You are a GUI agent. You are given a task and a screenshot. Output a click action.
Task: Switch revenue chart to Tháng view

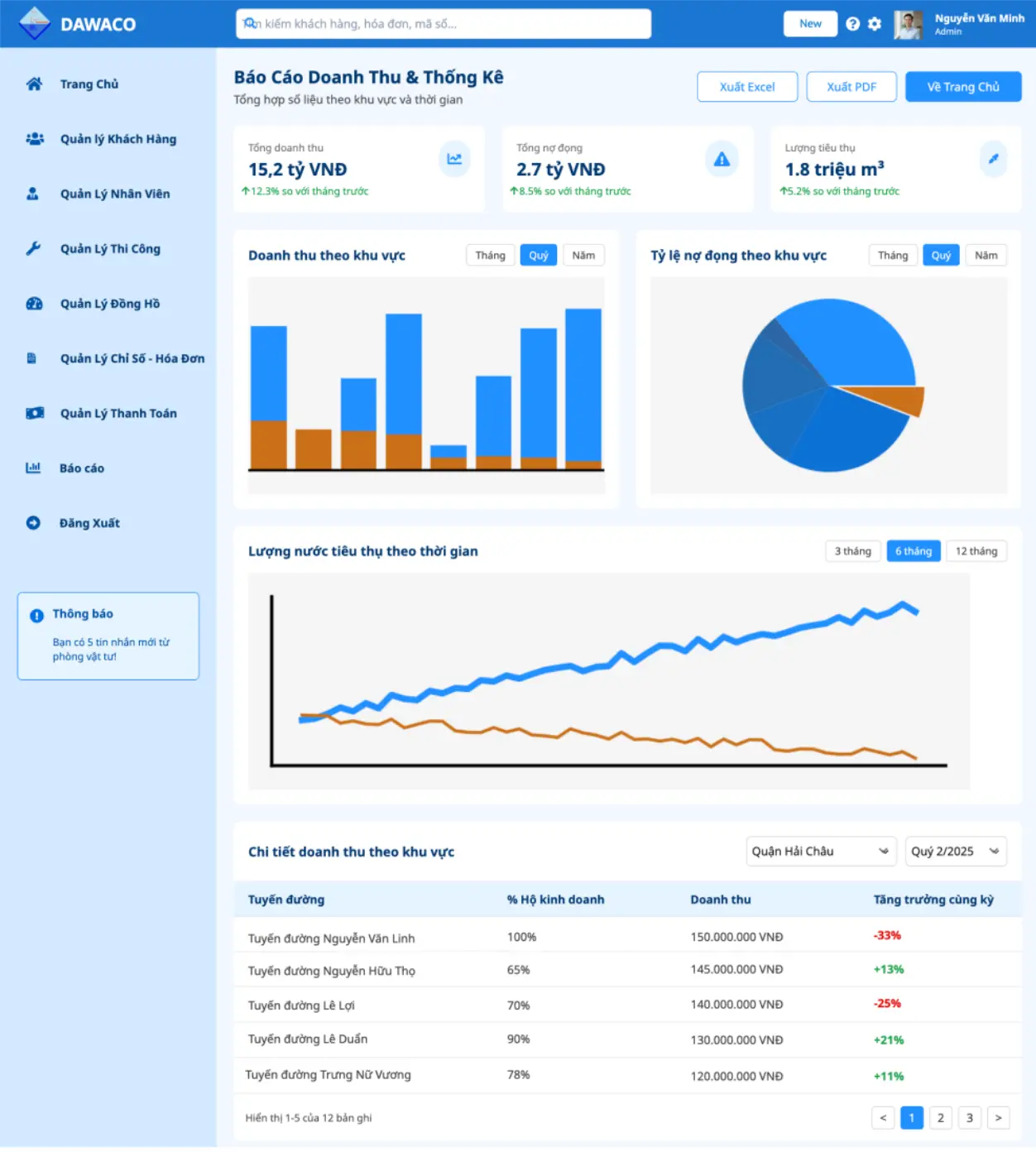490,256
